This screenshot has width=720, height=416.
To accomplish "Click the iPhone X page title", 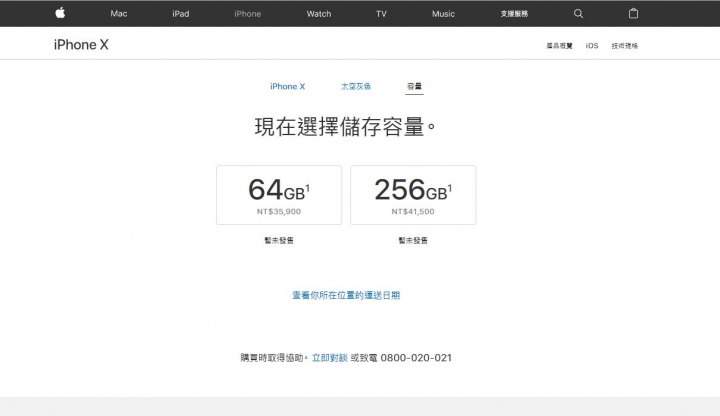I will click(81, 45).
